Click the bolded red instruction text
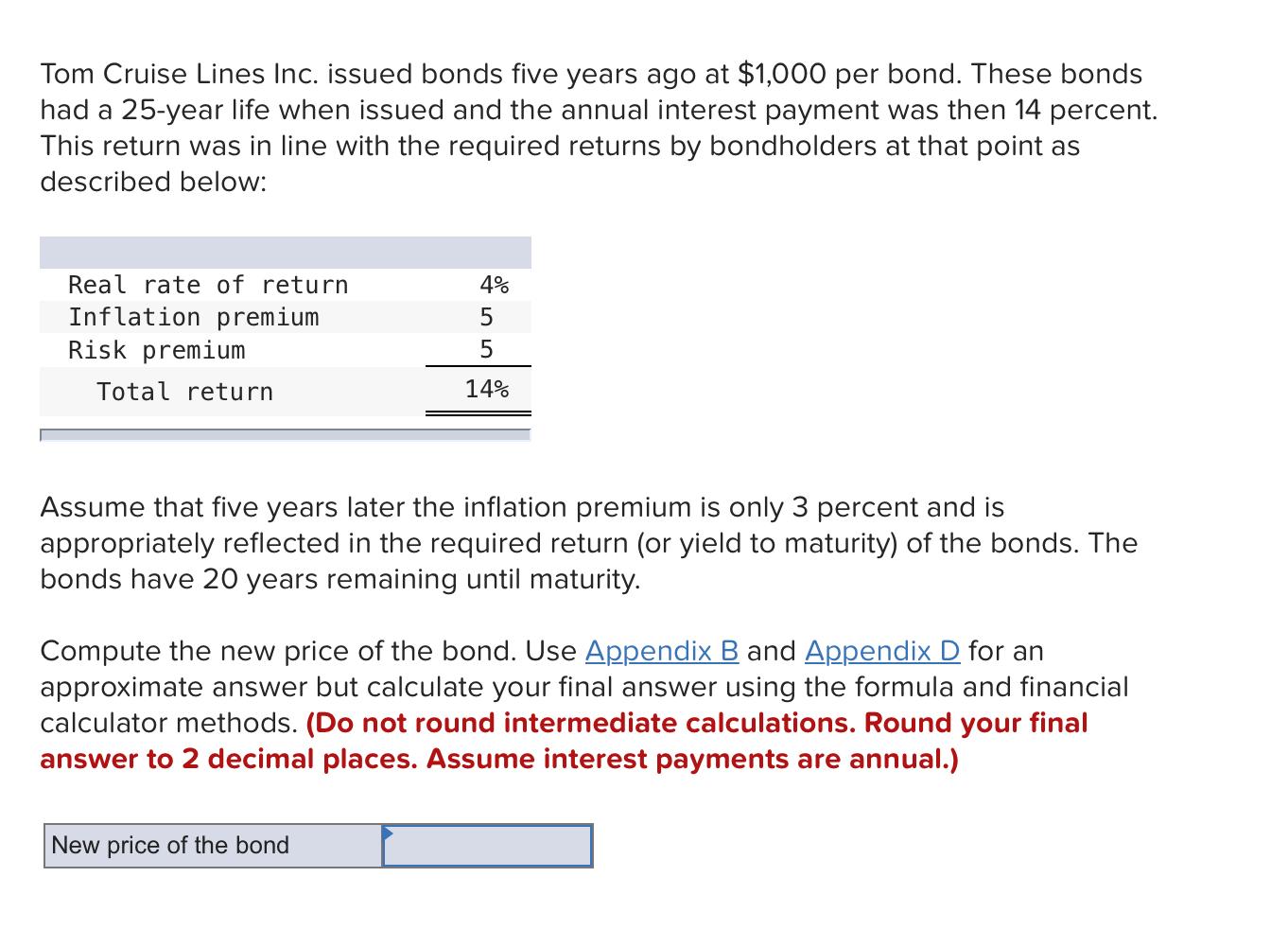 (x=662, y=741)
